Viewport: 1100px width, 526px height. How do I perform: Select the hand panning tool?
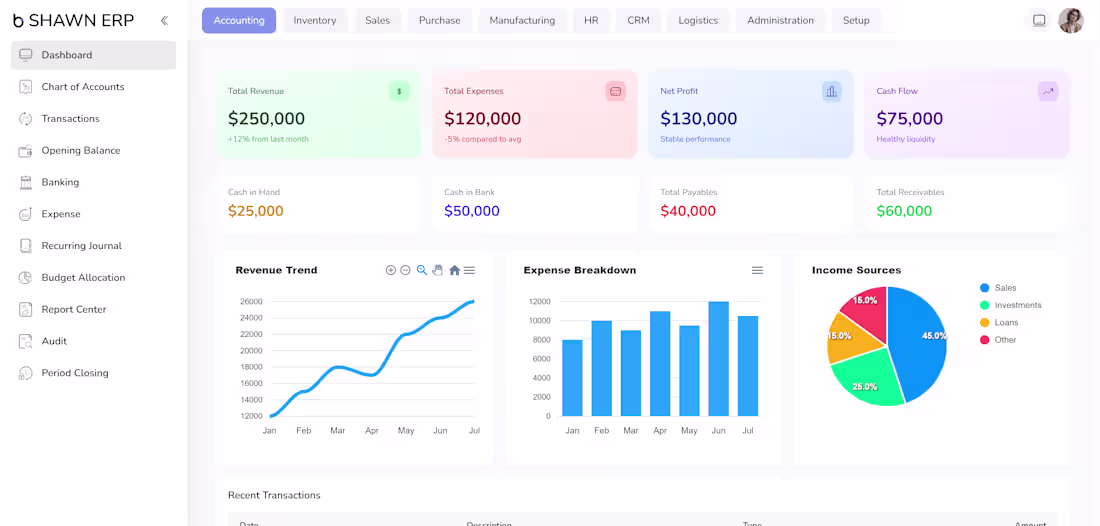coord(438,270)
